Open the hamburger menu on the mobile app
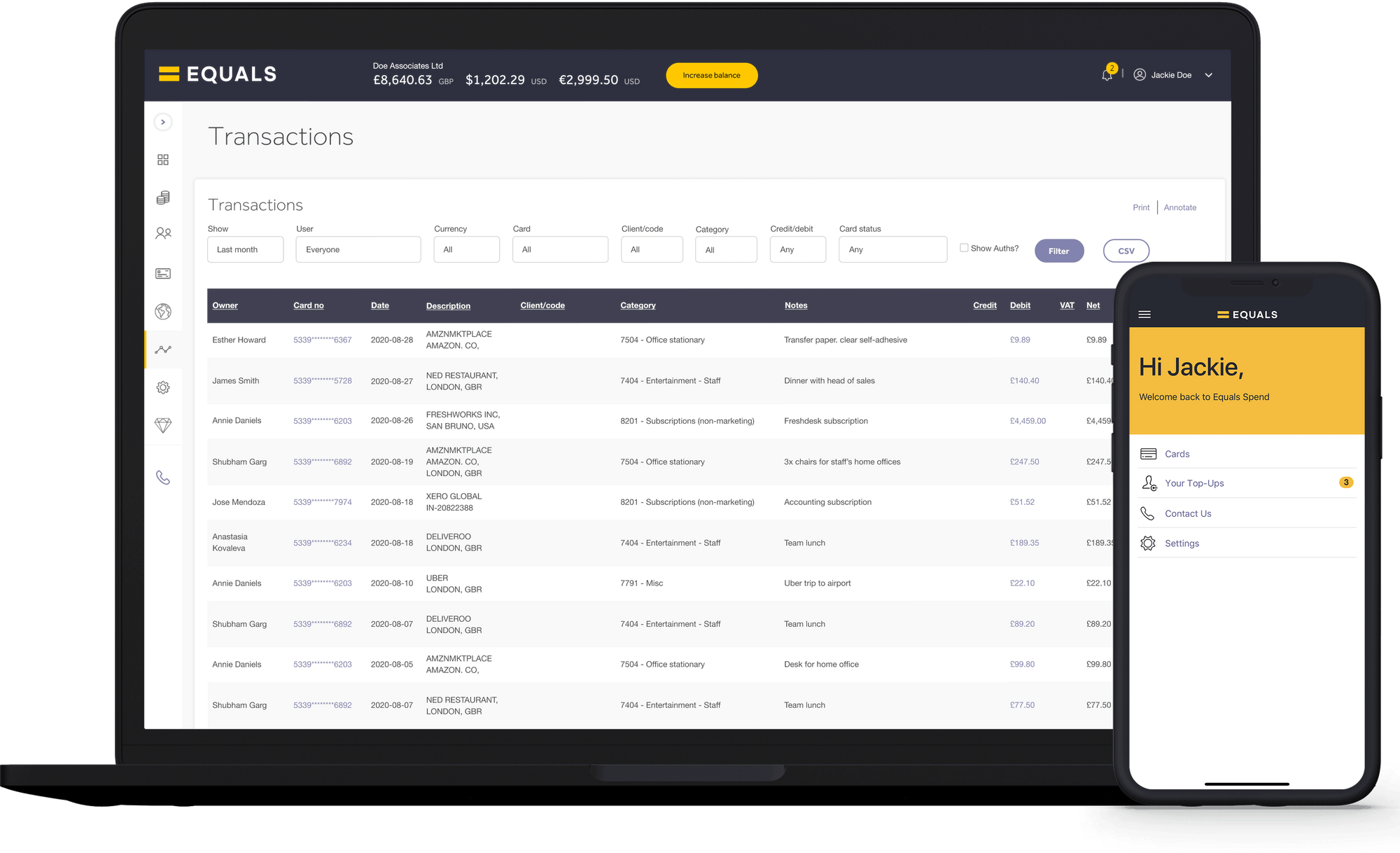Viewport: 1400px width, 853px height. click(1144, 314)
